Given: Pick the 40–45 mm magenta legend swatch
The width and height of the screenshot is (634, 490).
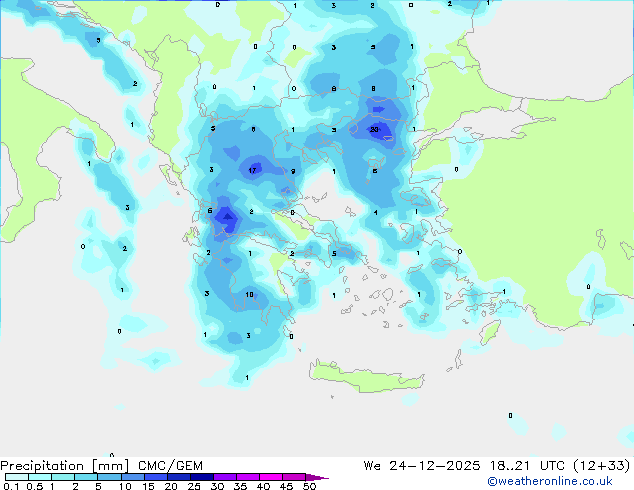Looking at the screenshot, I should click(271, 477).
